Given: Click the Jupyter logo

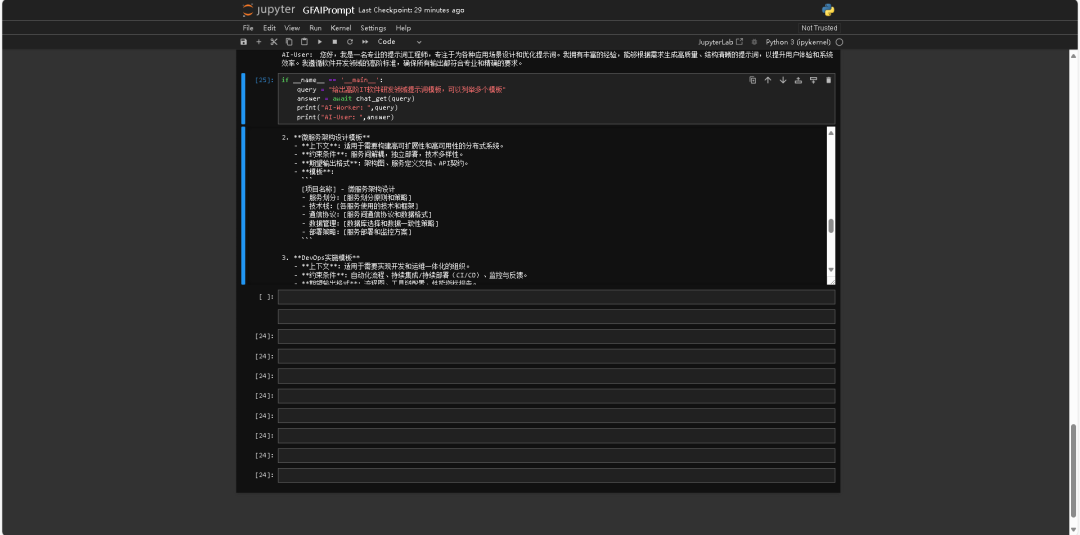Looking at the screenshot, I should click(x=269, y=10).
